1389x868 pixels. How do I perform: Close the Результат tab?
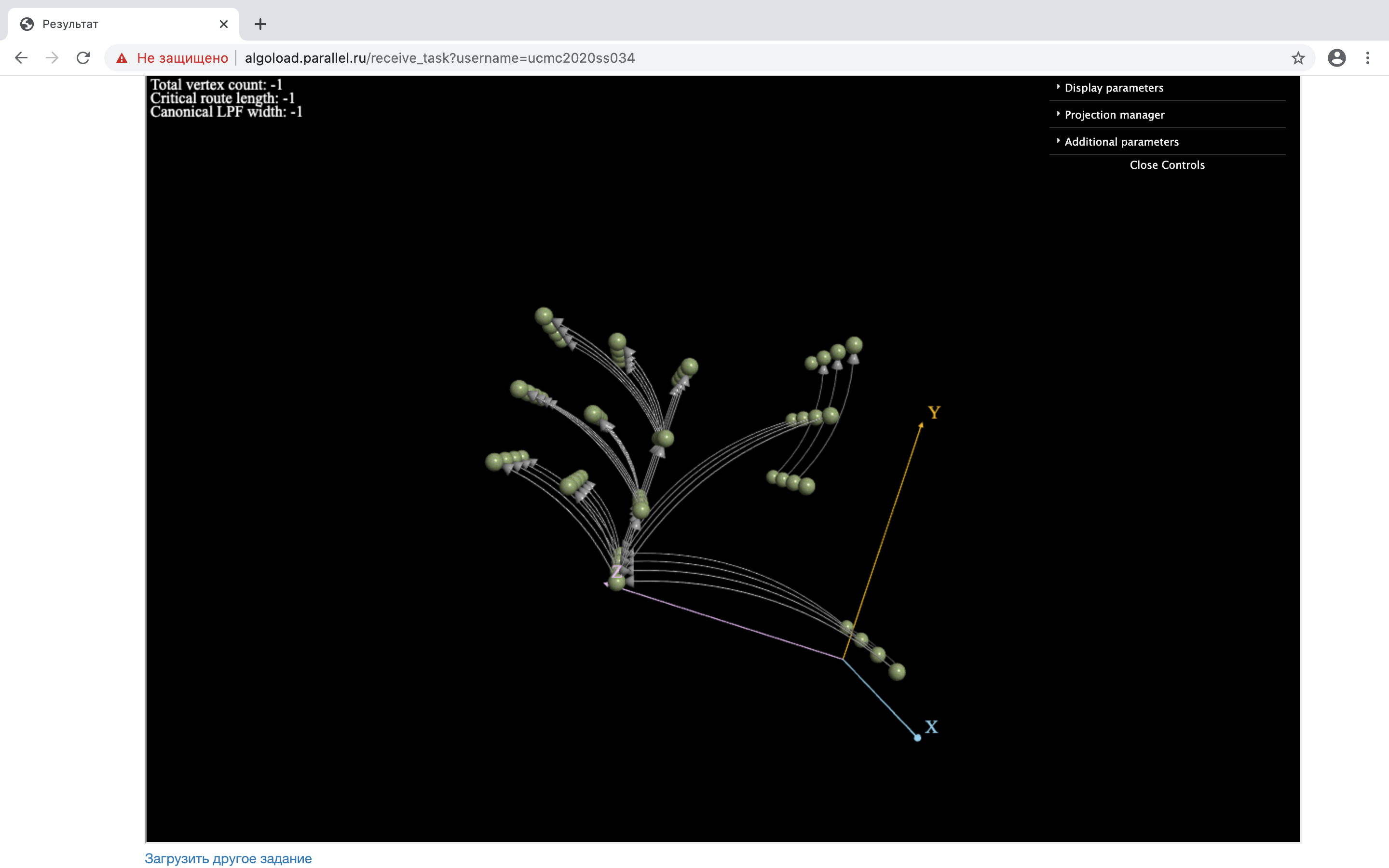tap(224, 24)
